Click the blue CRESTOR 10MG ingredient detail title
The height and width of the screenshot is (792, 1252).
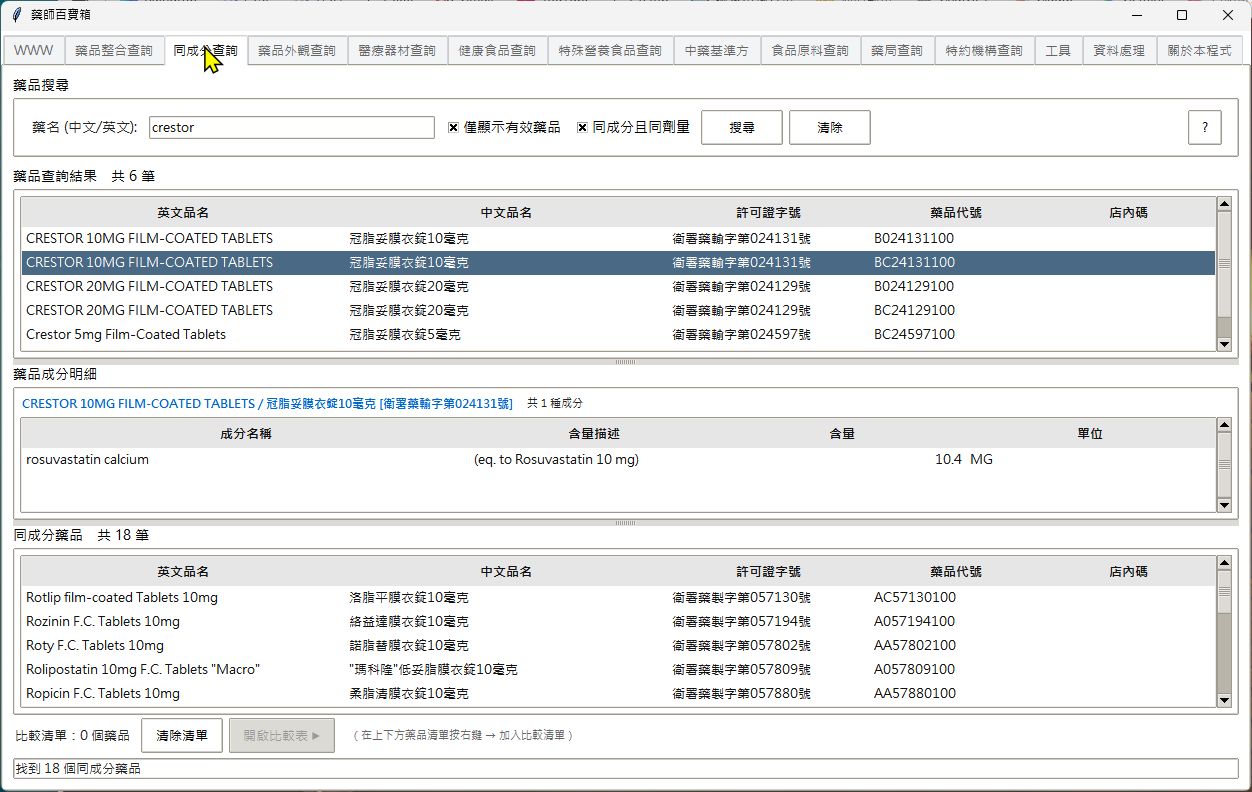pyautogui.click(x=267, y=404)
